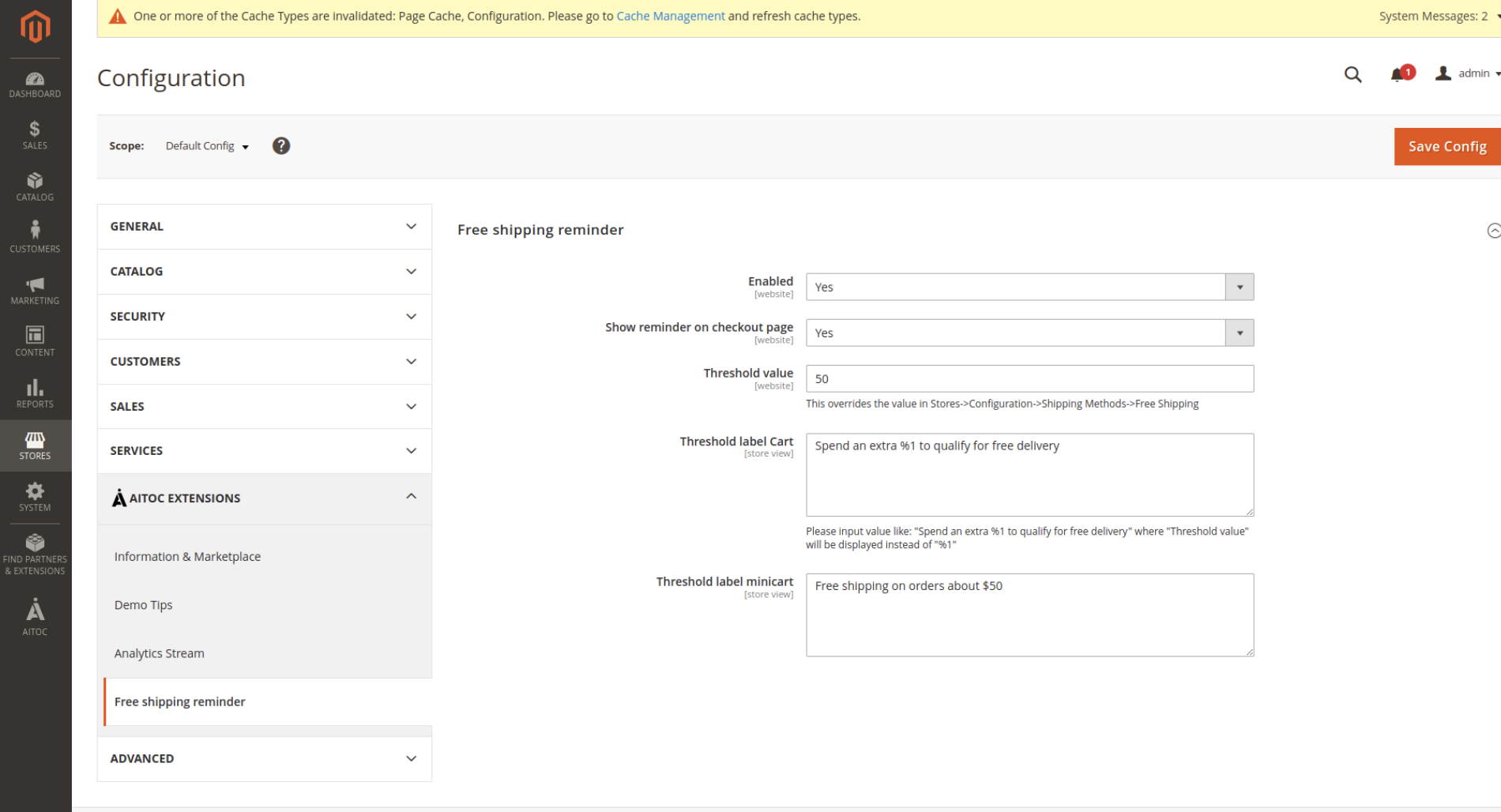Open Demo Tips settings
This screenshot has width=1501, height=812.
click(x=143, y=605)
